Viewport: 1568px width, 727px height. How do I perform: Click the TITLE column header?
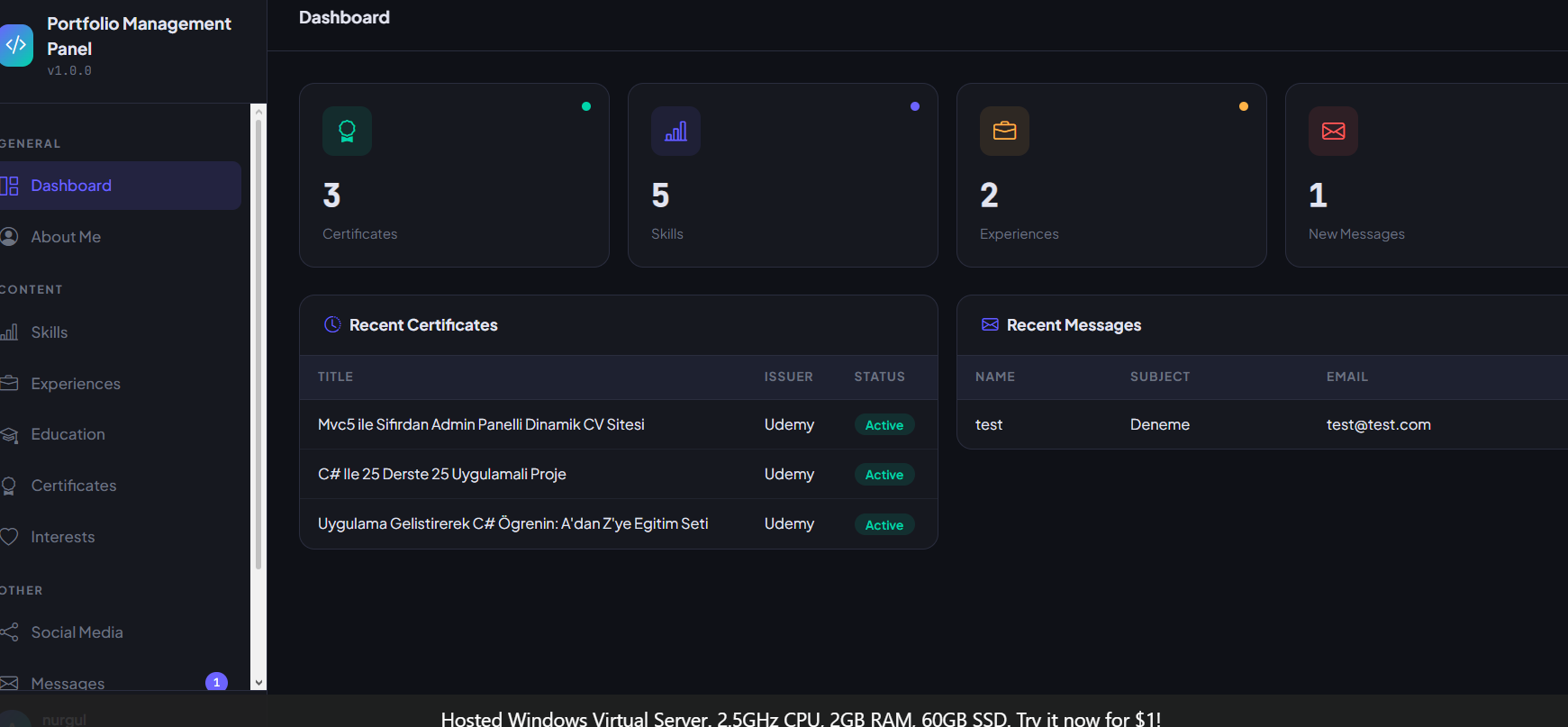point(335,377)
